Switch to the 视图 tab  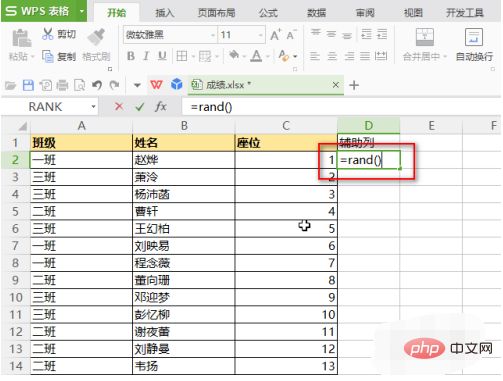[413, 13]
